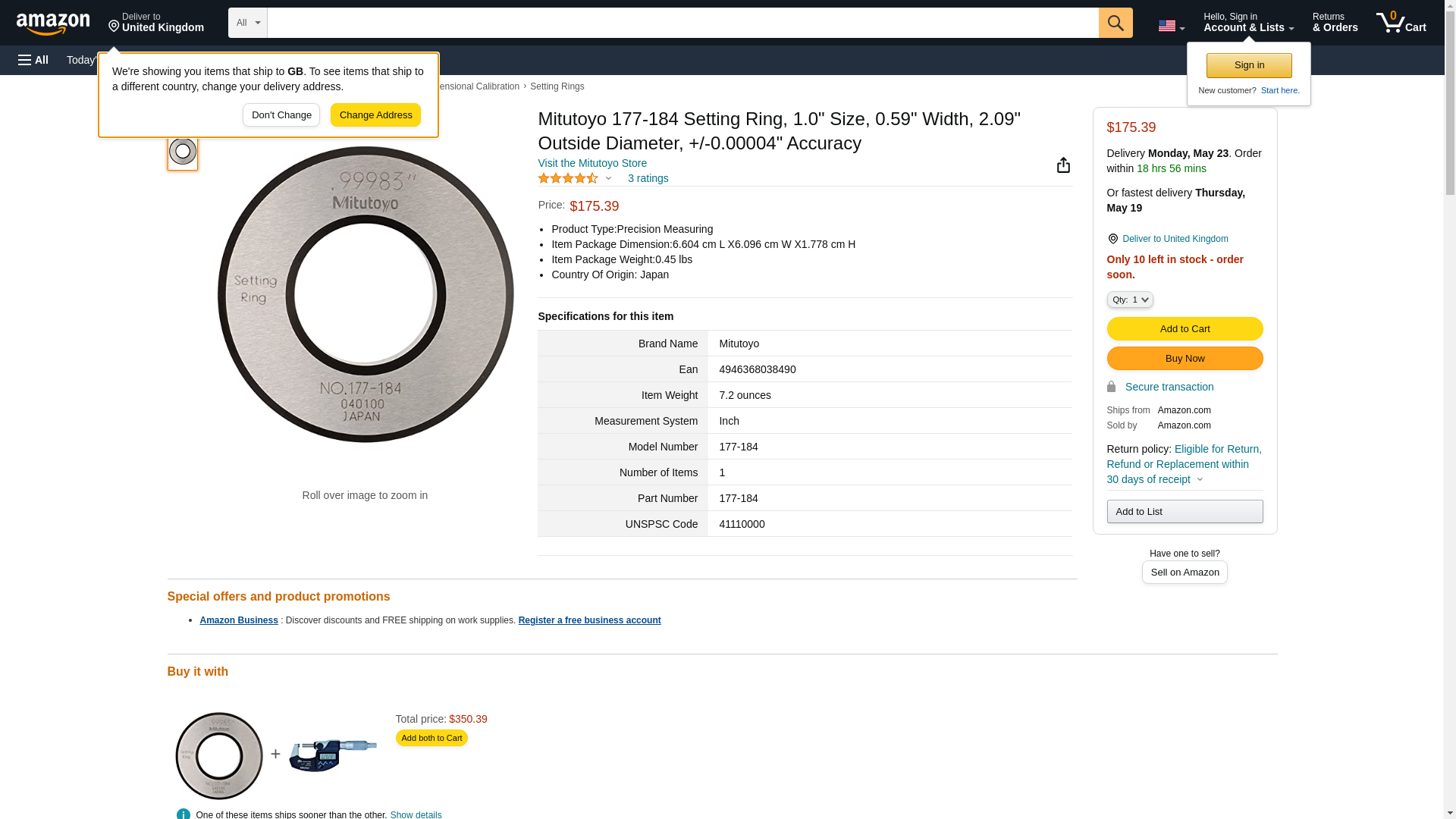Click Change Address in the popup
This screenshot has width=1456, height=819.
click(375, 115)
